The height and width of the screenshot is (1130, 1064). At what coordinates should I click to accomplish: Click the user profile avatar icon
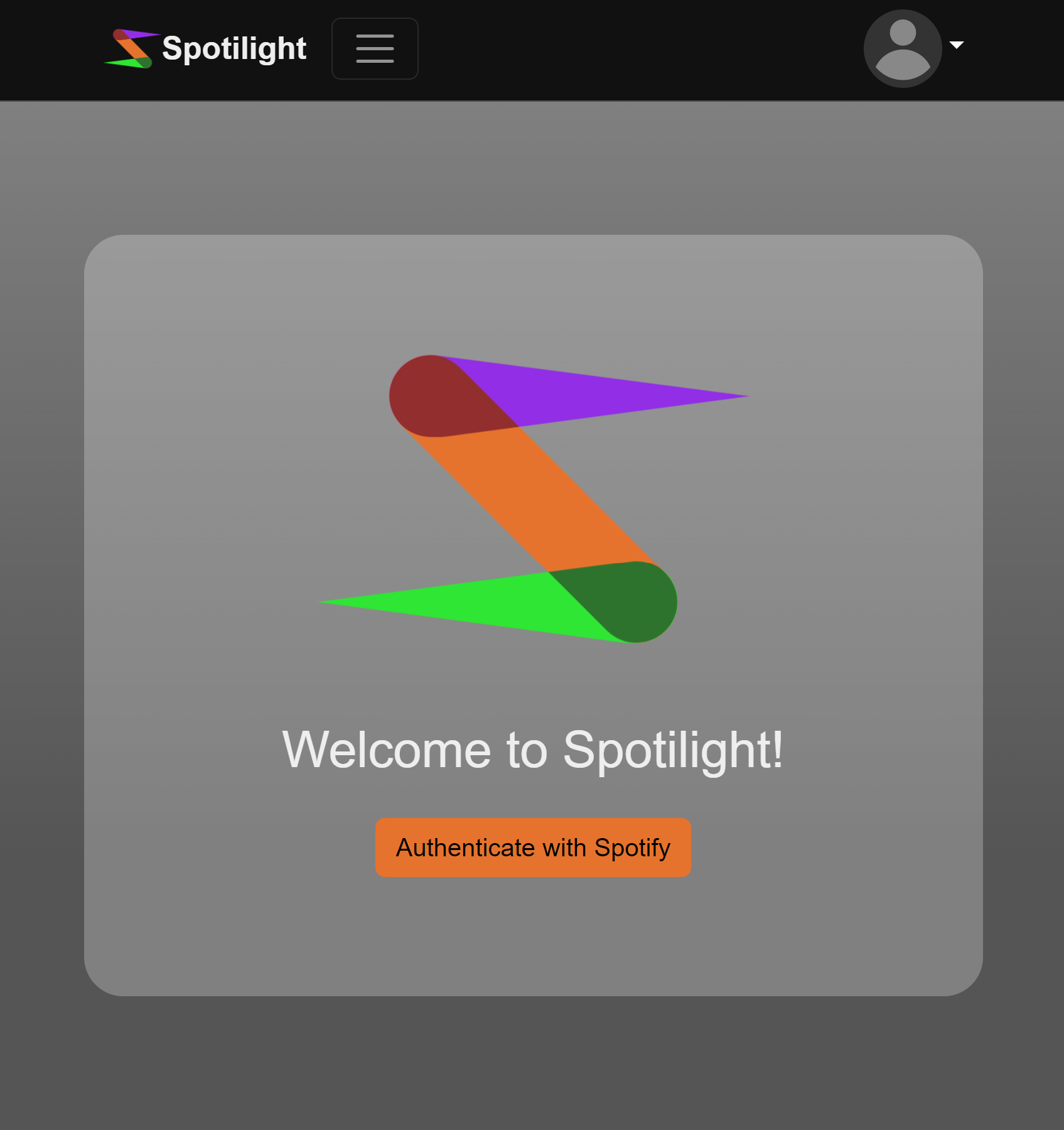click(x=903, y=48)
